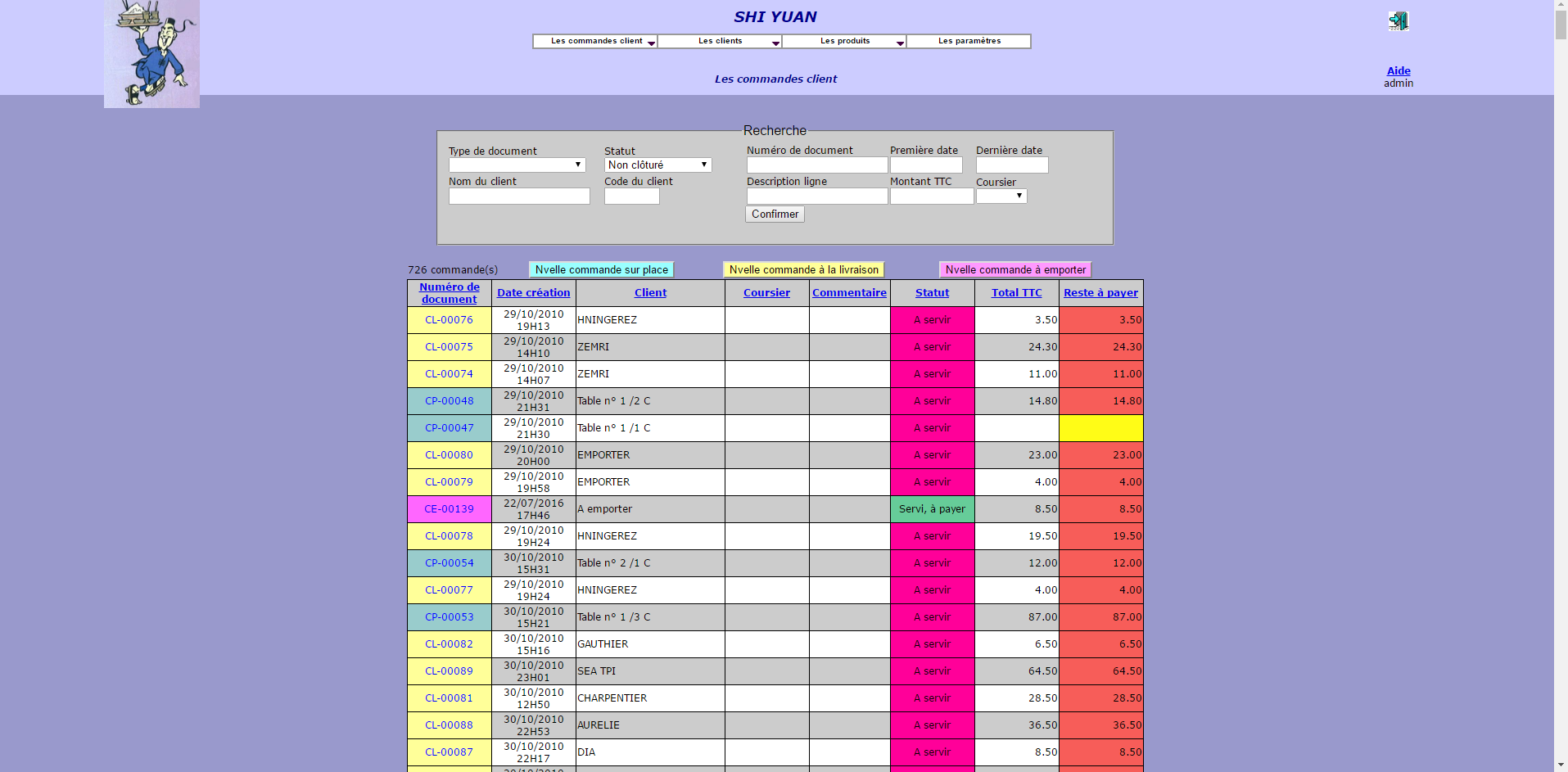Open order CL-00074

coord(449,374)
